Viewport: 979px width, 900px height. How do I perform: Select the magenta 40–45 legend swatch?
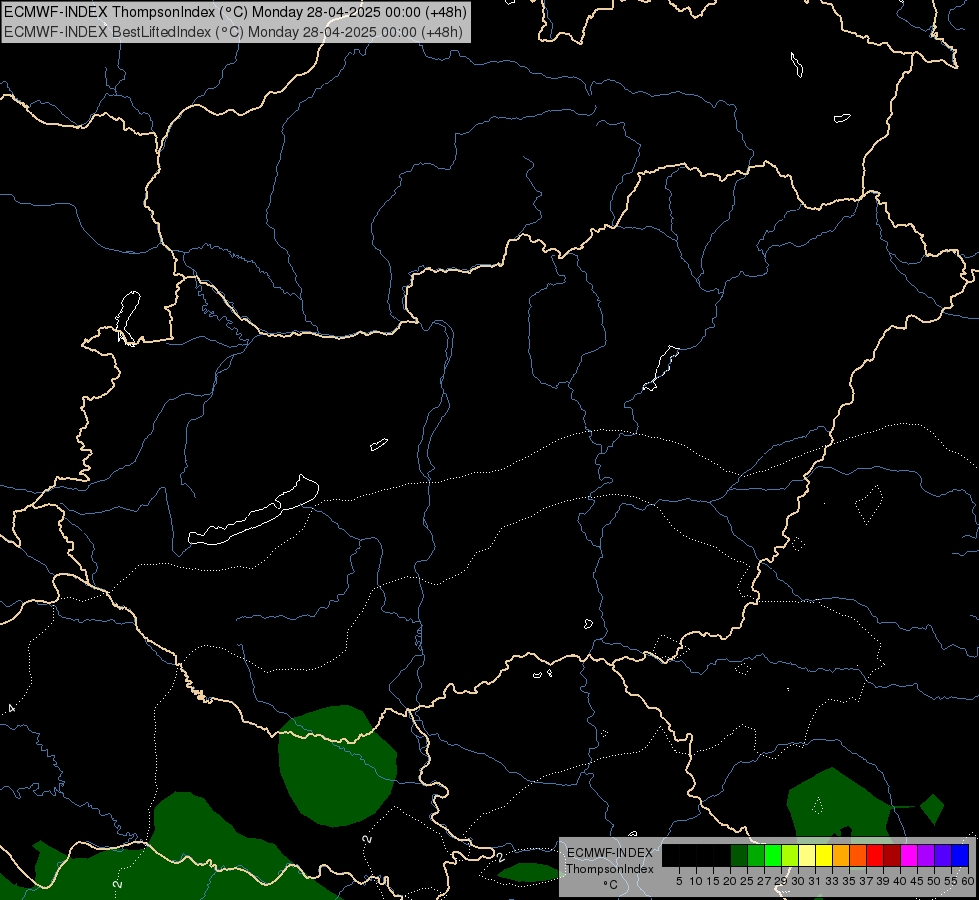pos(909,855)
